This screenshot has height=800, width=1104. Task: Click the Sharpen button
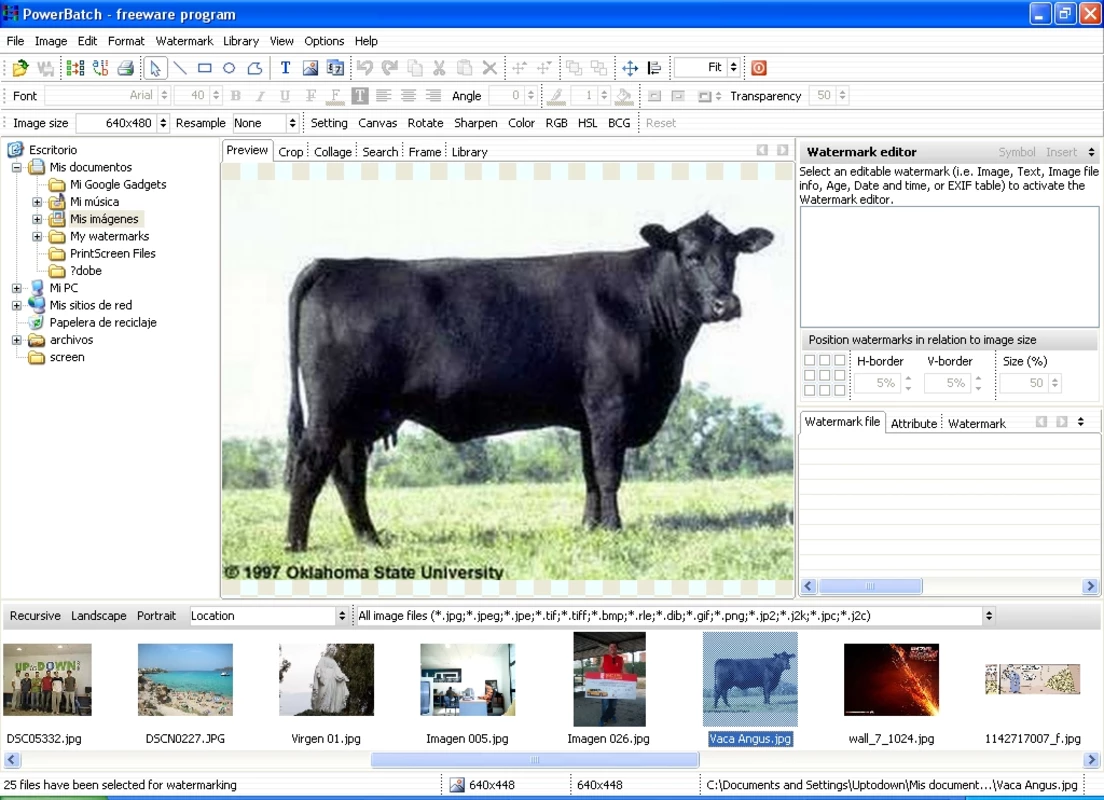pos(475,123)
